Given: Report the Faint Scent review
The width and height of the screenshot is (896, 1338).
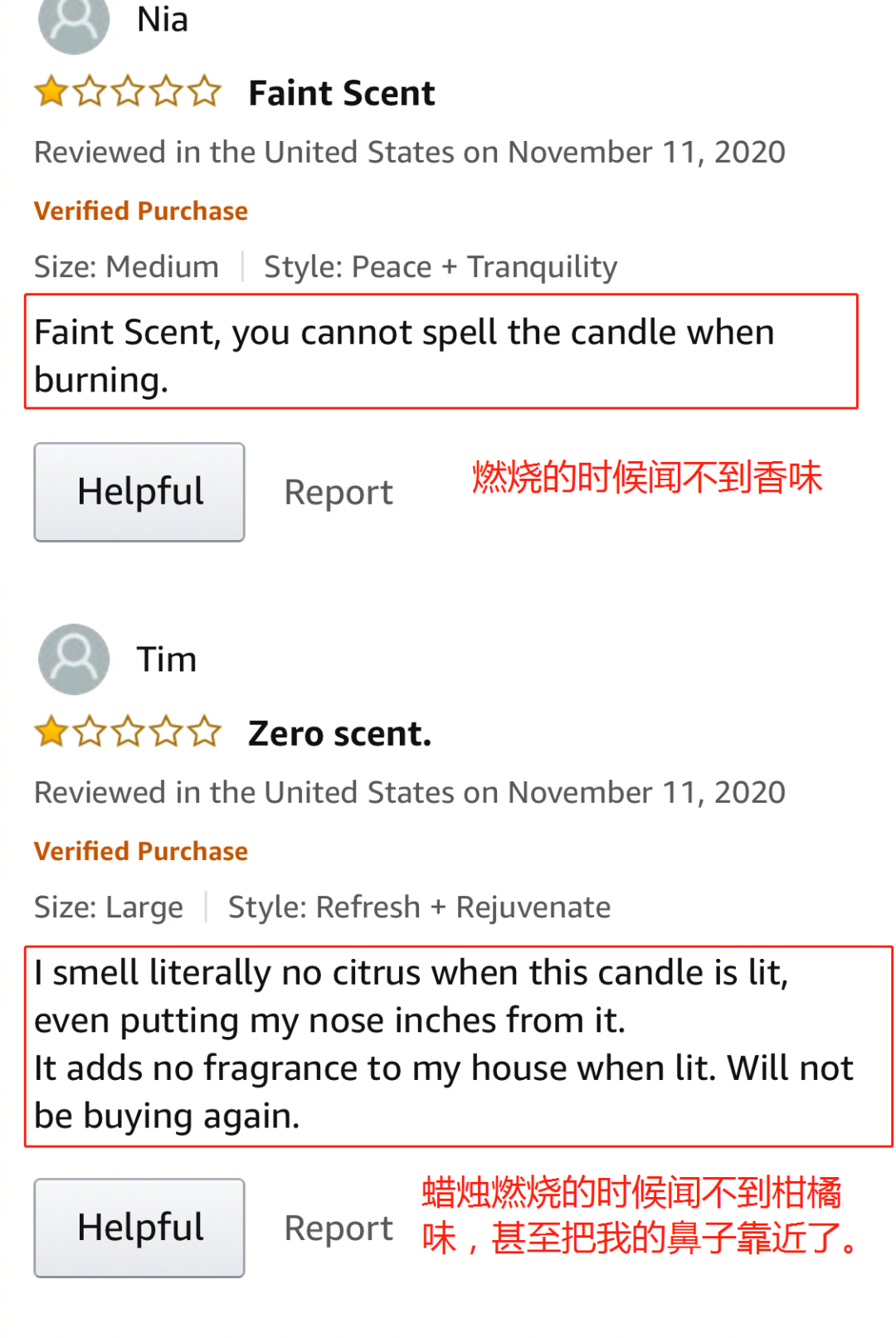Looking at the screenshot, I should coord(338,491).
